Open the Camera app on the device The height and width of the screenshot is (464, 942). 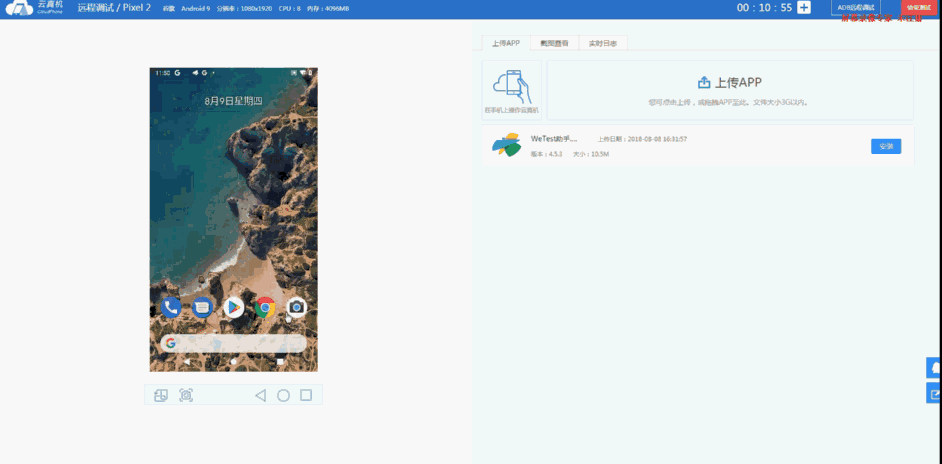click(x=296, y=308)
